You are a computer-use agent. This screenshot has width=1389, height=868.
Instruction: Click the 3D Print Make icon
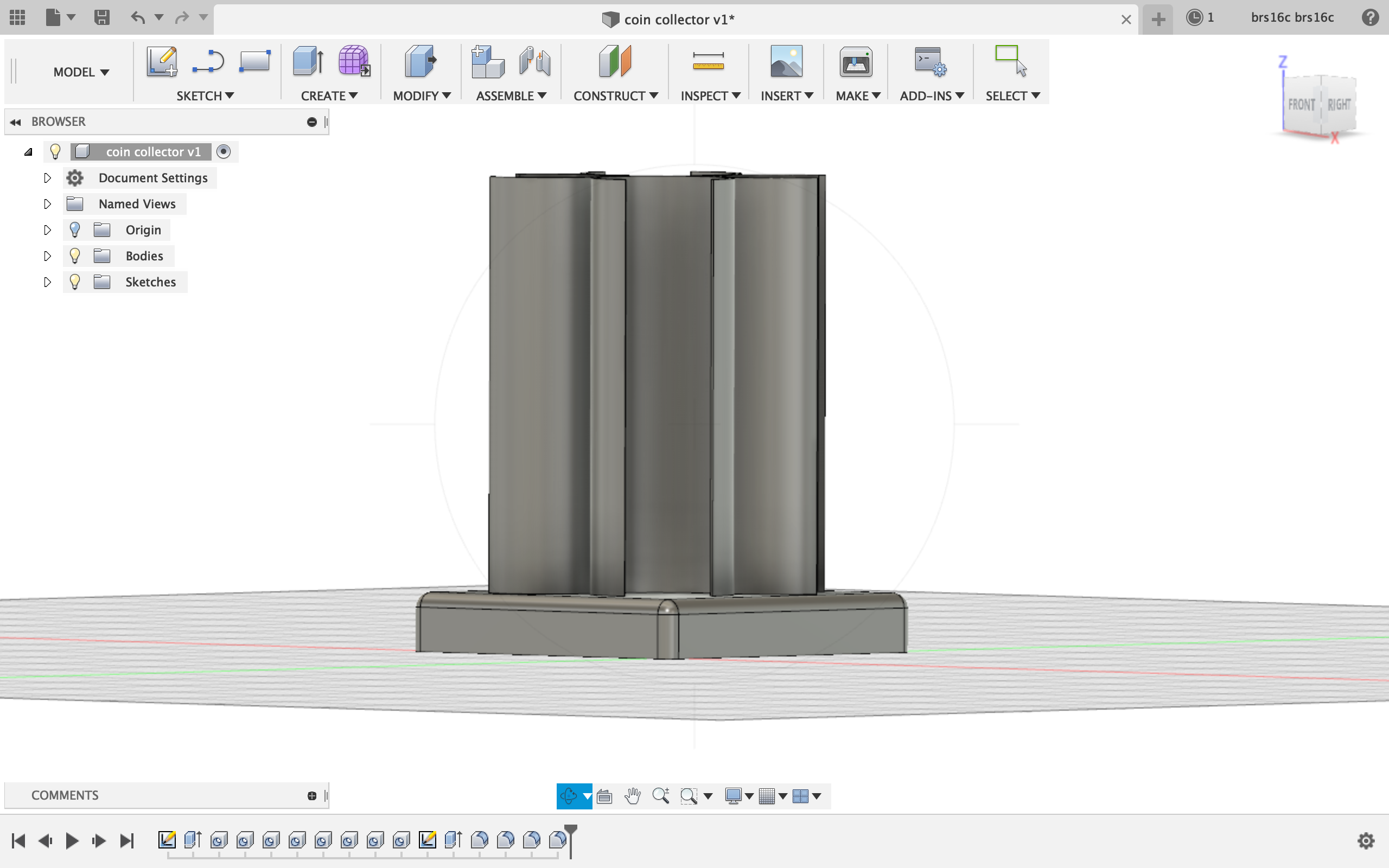click(x=855, y=61)
